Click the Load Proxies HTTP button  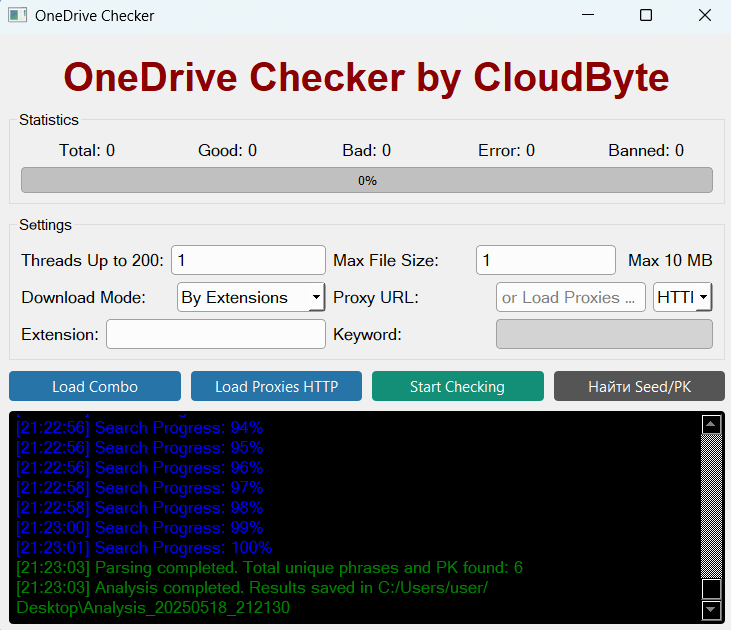[x=276, y=386]
